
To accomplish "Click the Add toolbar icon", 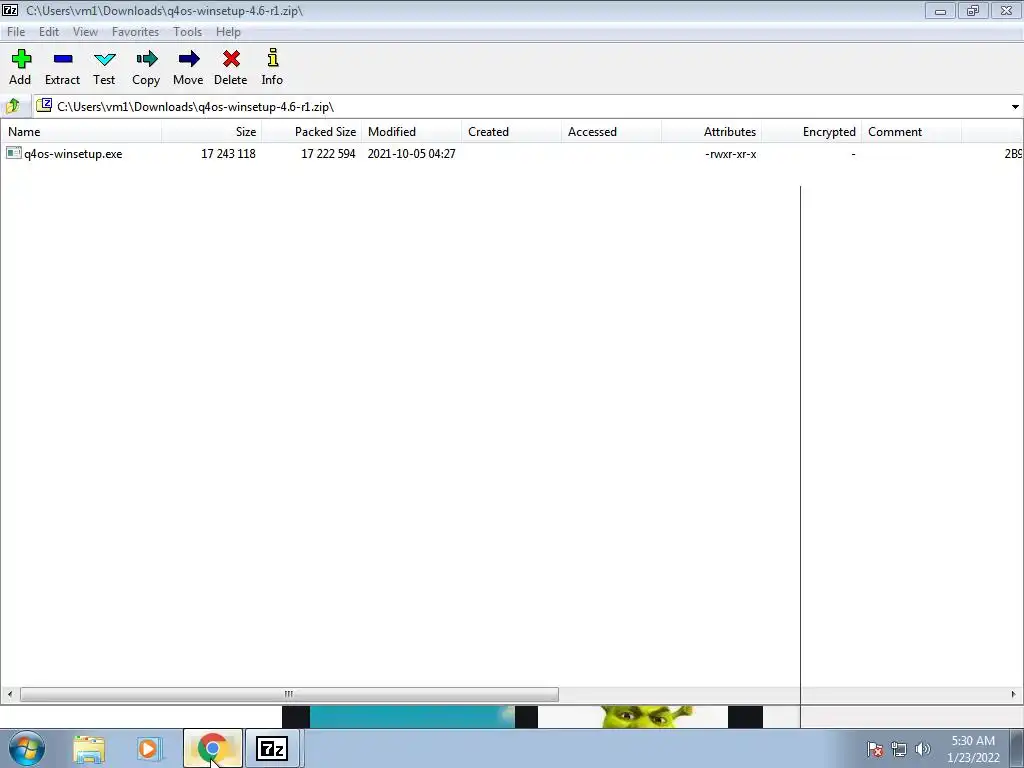I will [x=21, y=59].
